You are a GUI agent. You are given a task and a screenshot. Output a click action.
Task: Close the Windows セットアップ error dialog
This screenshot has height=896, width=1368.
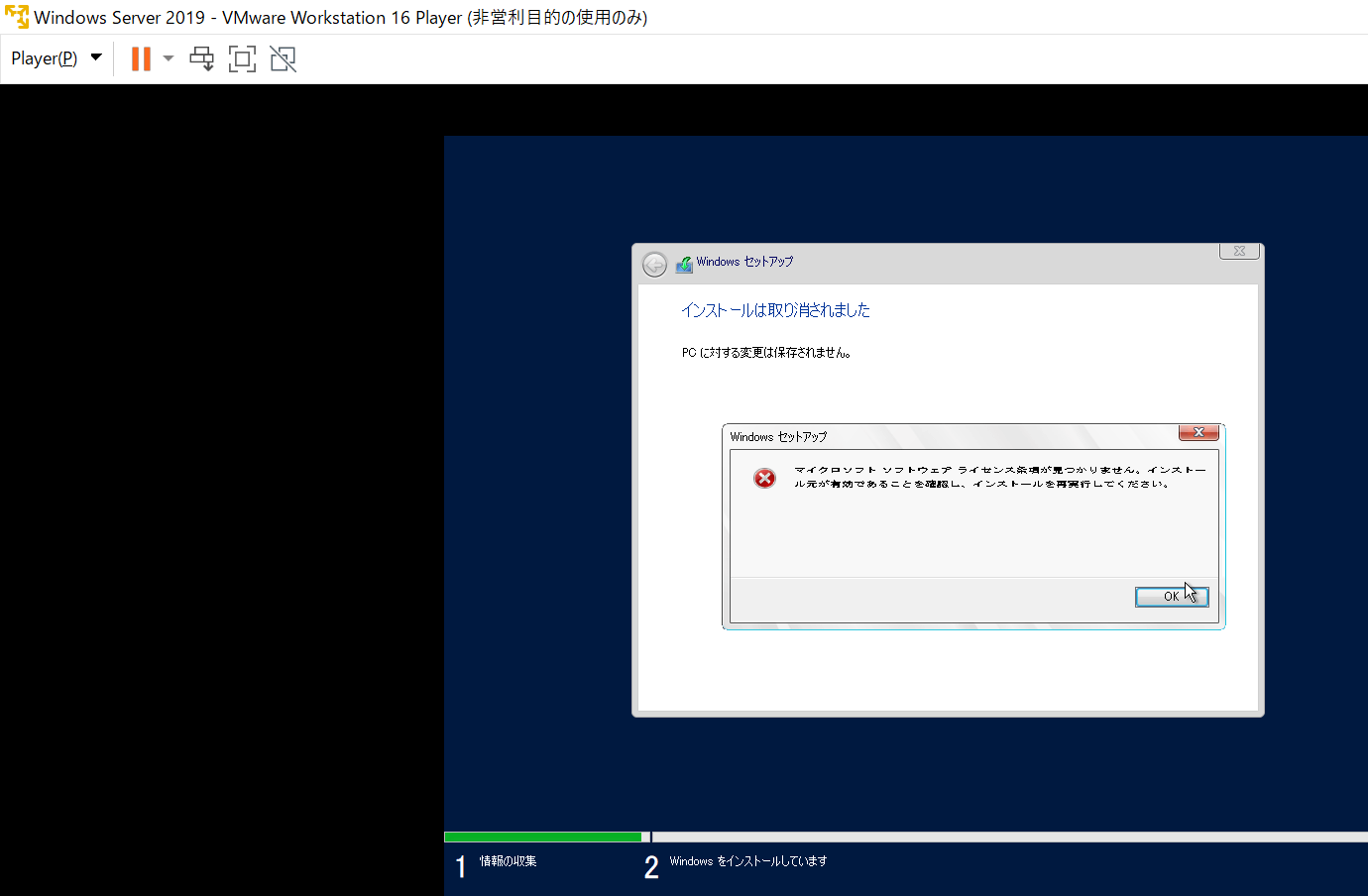[1198, 432]
